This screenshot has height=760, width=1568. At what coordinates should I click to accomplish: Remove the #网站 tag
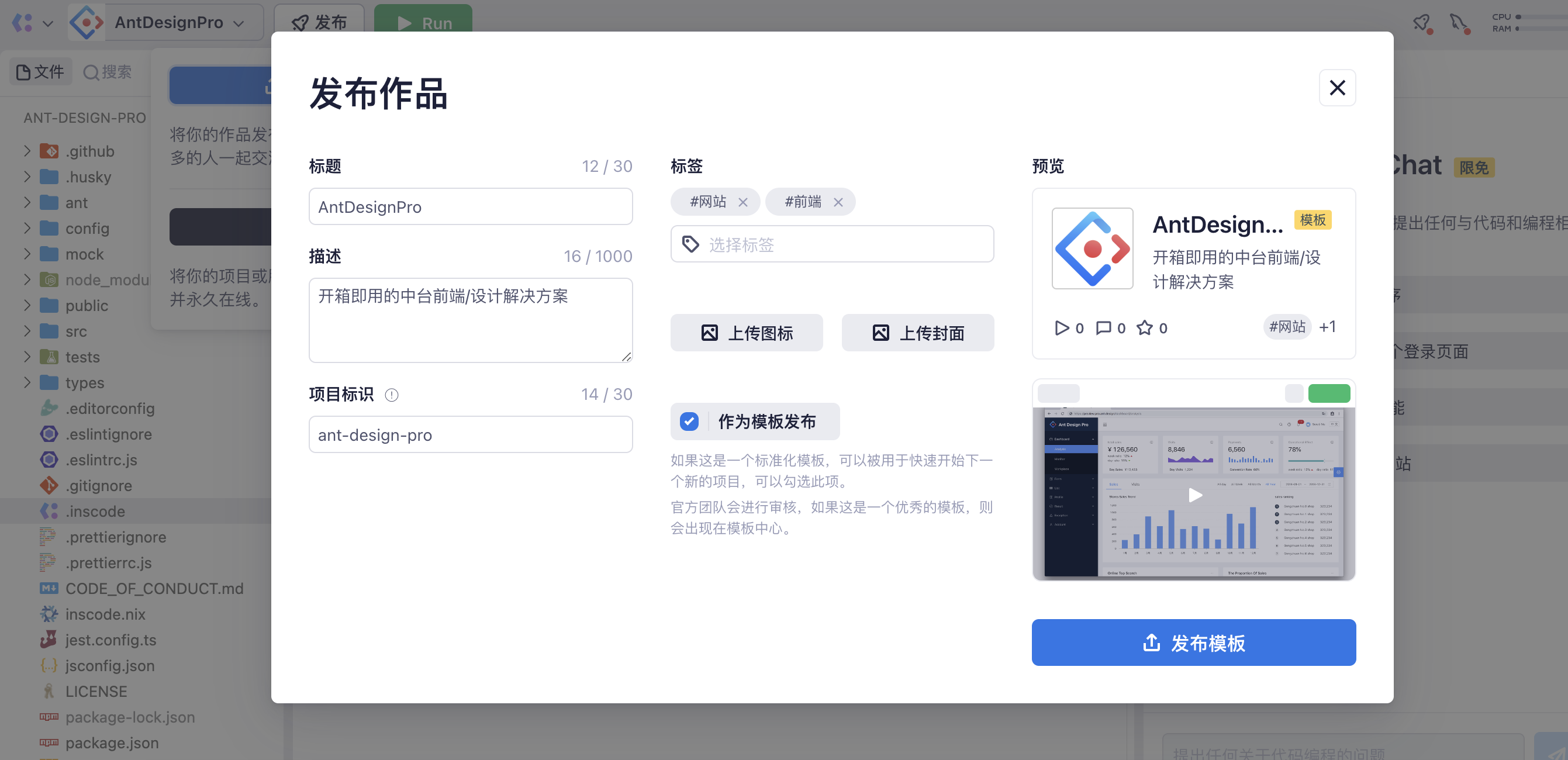(x=742, y=202)
